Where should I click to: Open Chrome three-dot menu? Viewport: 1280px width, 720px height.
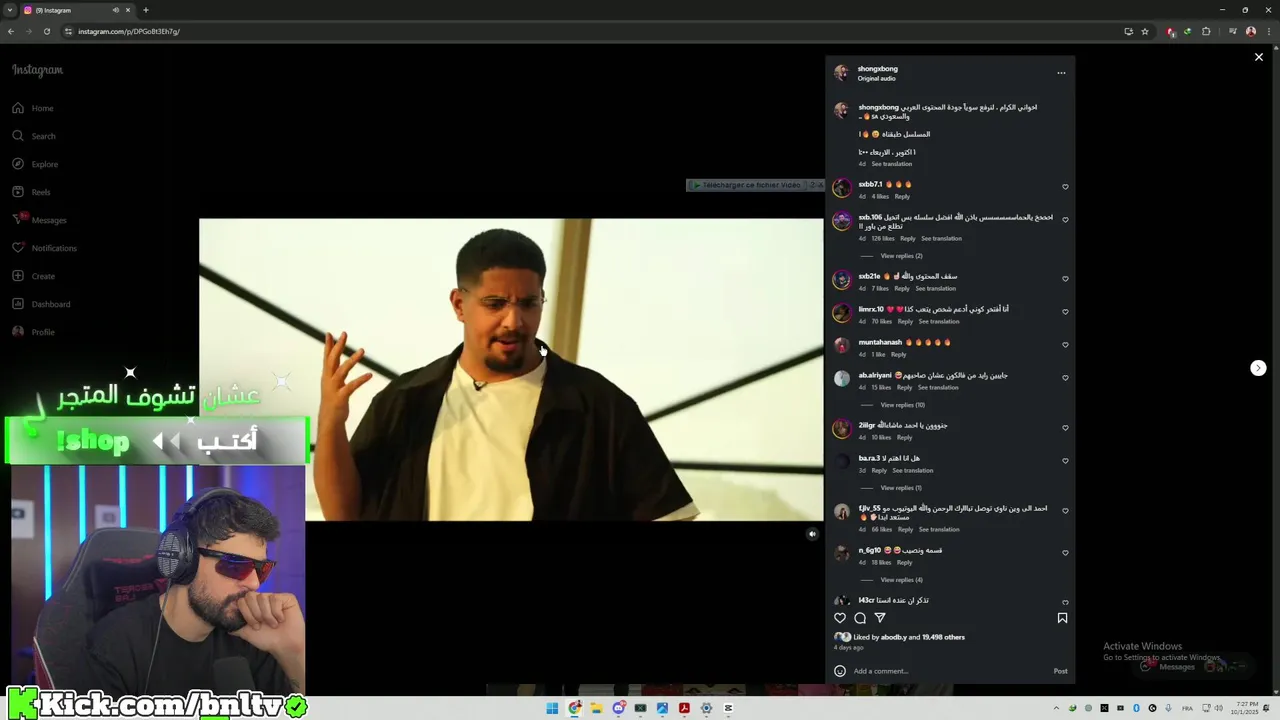(1269, 31)
